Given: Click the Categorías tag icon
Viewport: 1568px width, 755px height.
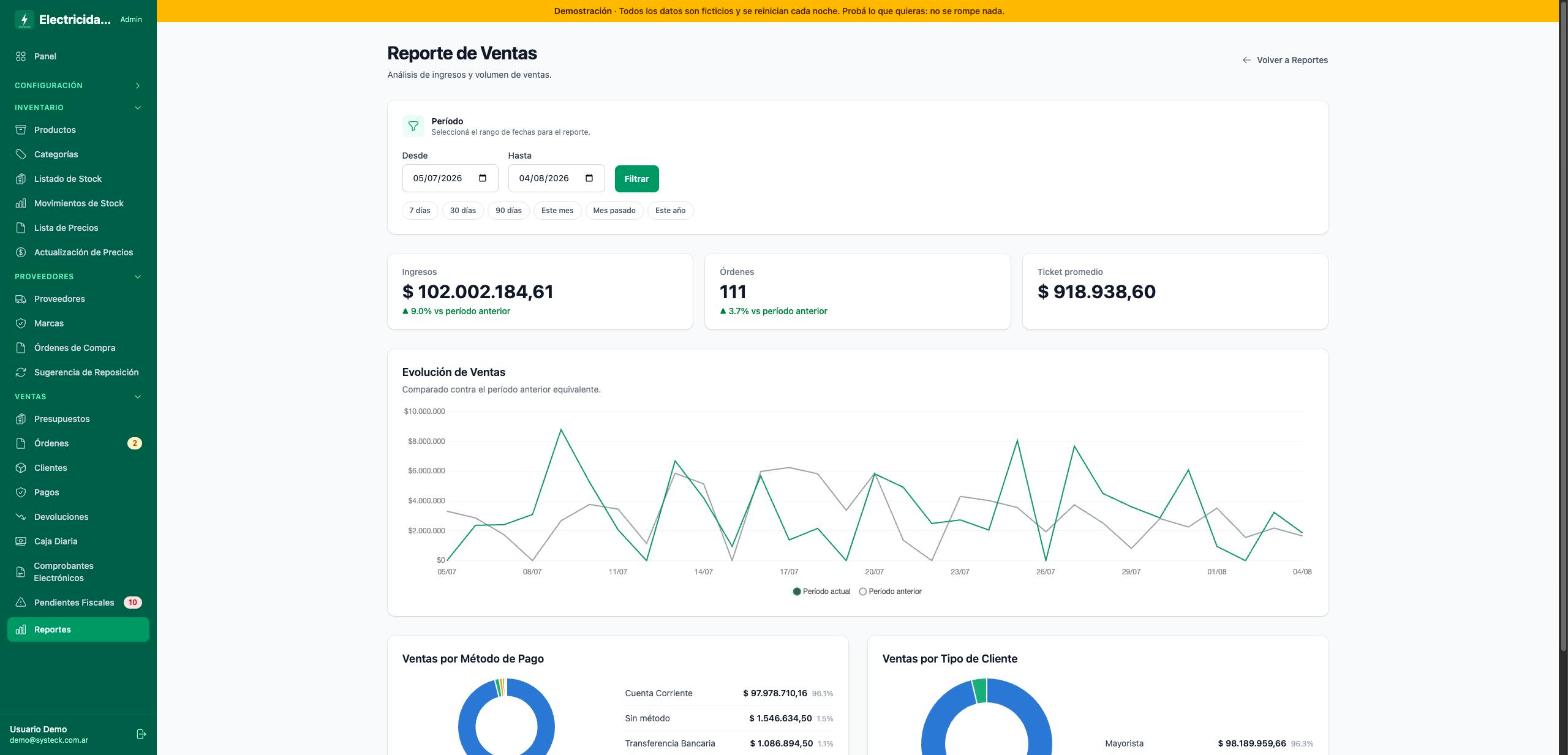Looking at the screenshot, I should pyautogui.click(x=20, y=154).
